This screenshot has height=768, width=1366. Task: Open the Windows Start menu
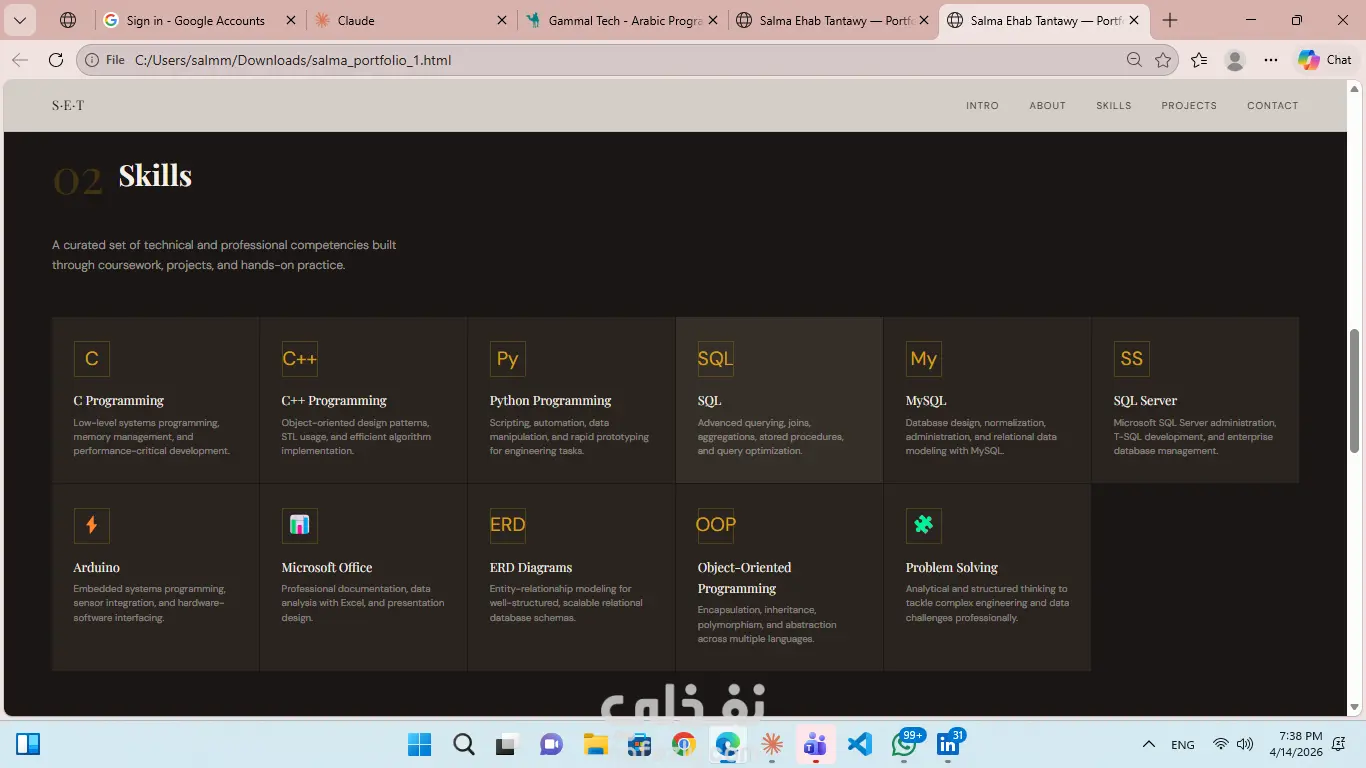(420, 744)
